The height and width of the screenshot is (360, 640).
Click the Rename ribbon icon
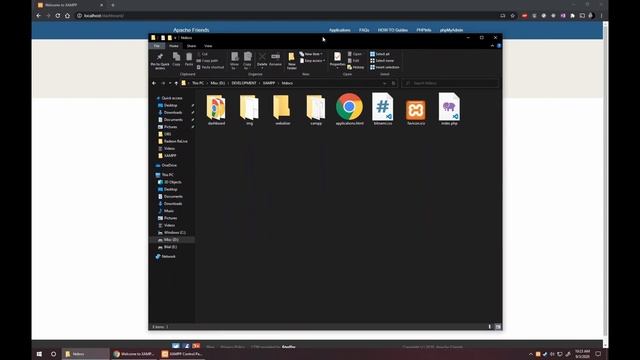tap(275, 59)
